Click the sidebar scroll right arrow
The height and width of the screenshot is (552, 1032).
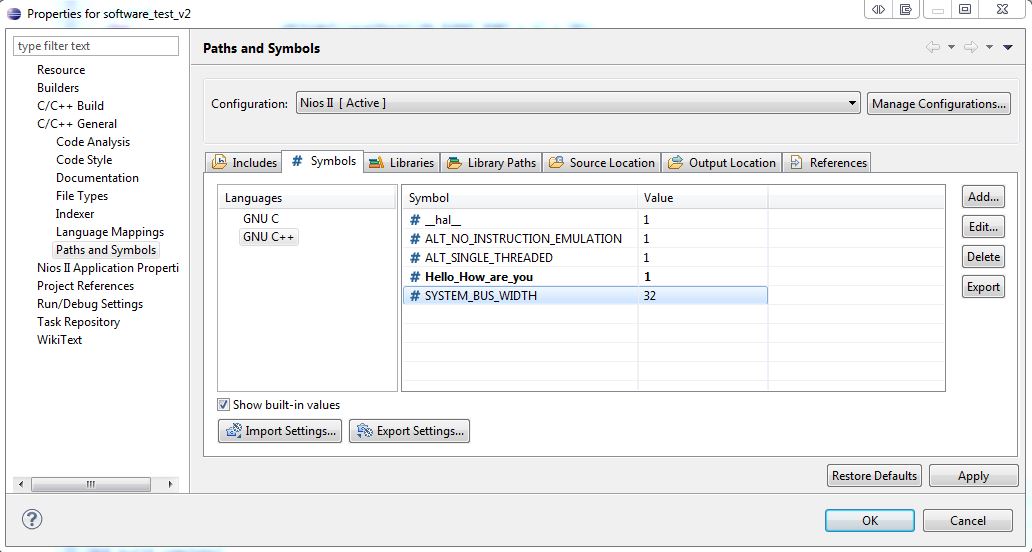click(170, 484)
